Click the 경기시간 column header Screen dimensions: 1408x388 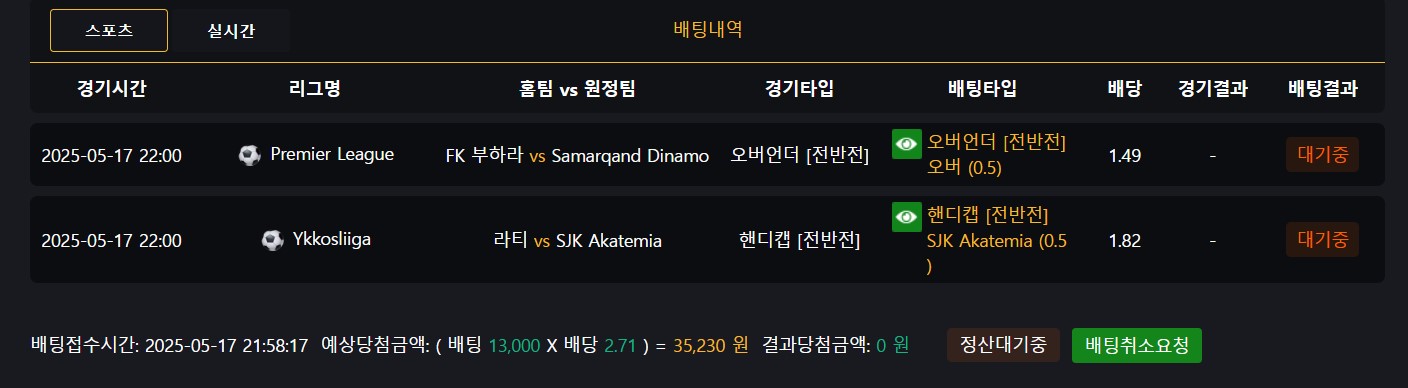(x=112, y=88)
